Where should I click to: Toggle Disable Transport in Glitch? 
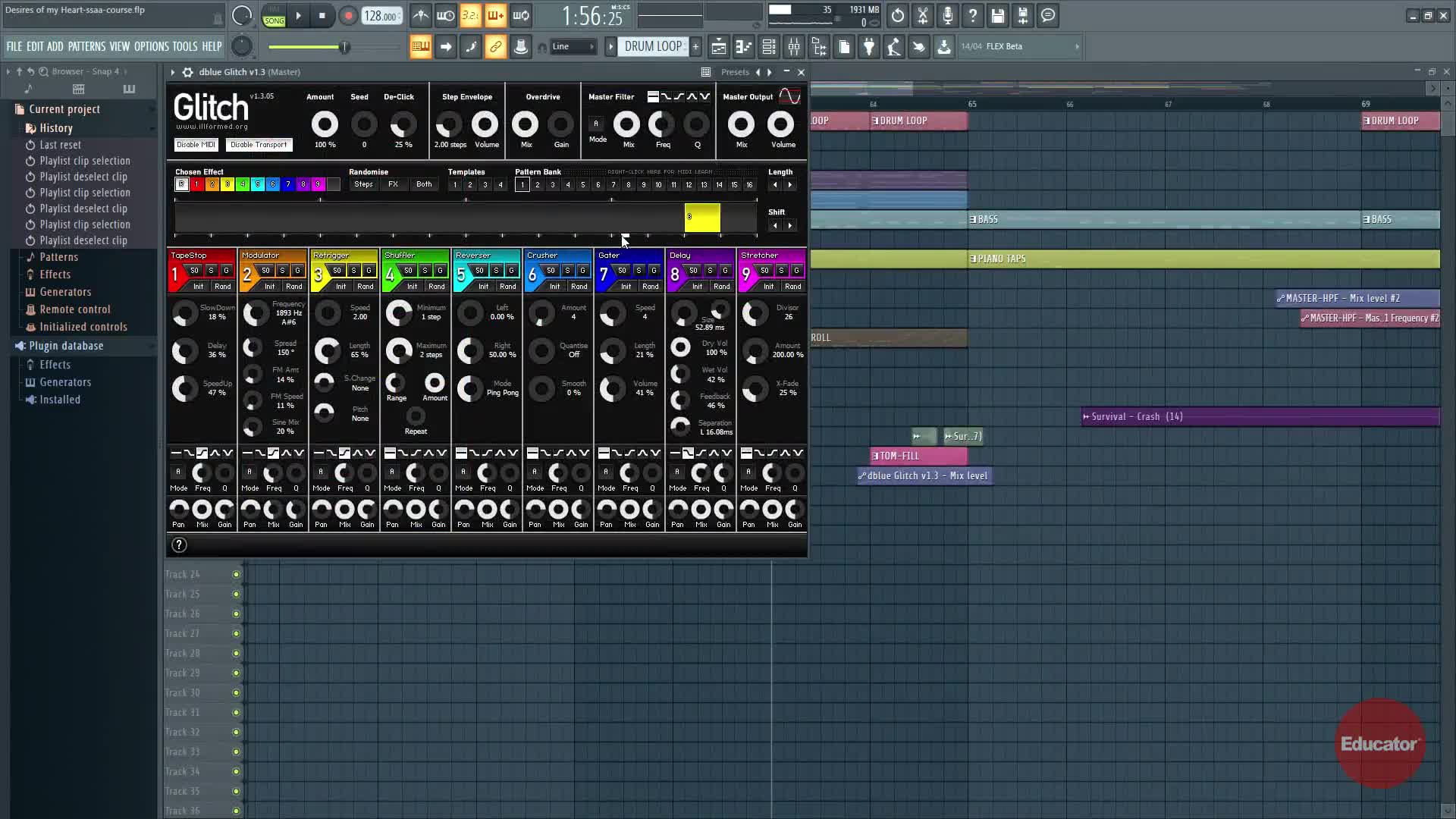click(x=259, y=145)
